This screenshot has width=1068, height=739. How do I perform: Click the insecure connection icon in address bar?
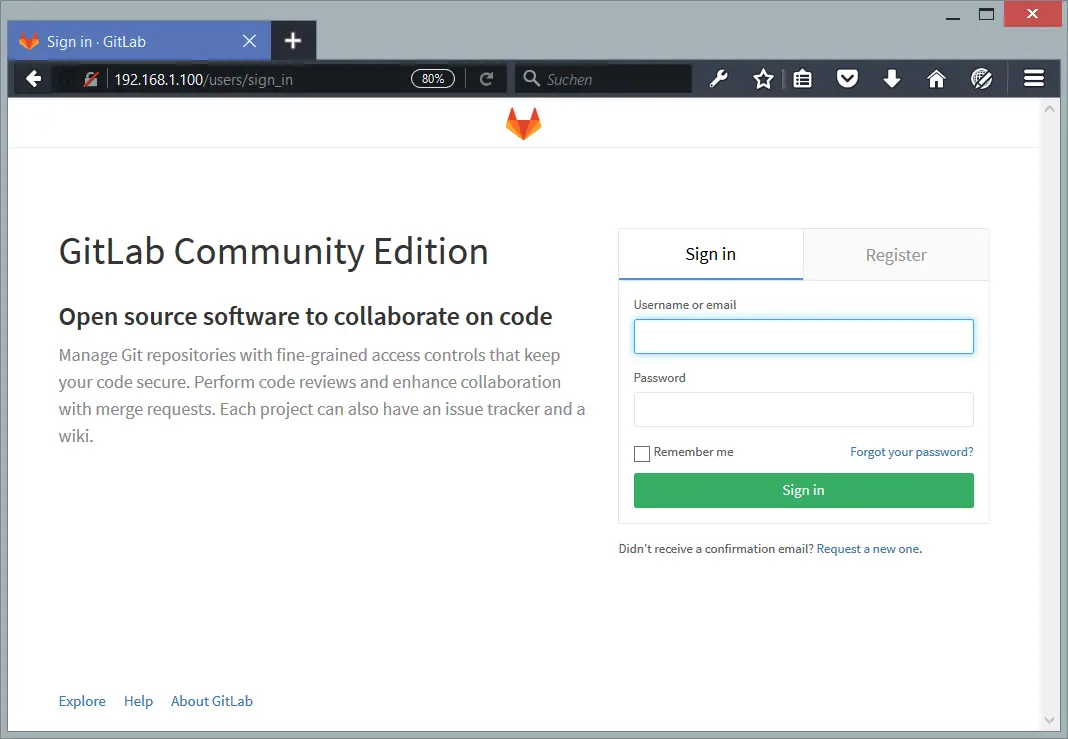pyautogui.click(x=91, y=80)
